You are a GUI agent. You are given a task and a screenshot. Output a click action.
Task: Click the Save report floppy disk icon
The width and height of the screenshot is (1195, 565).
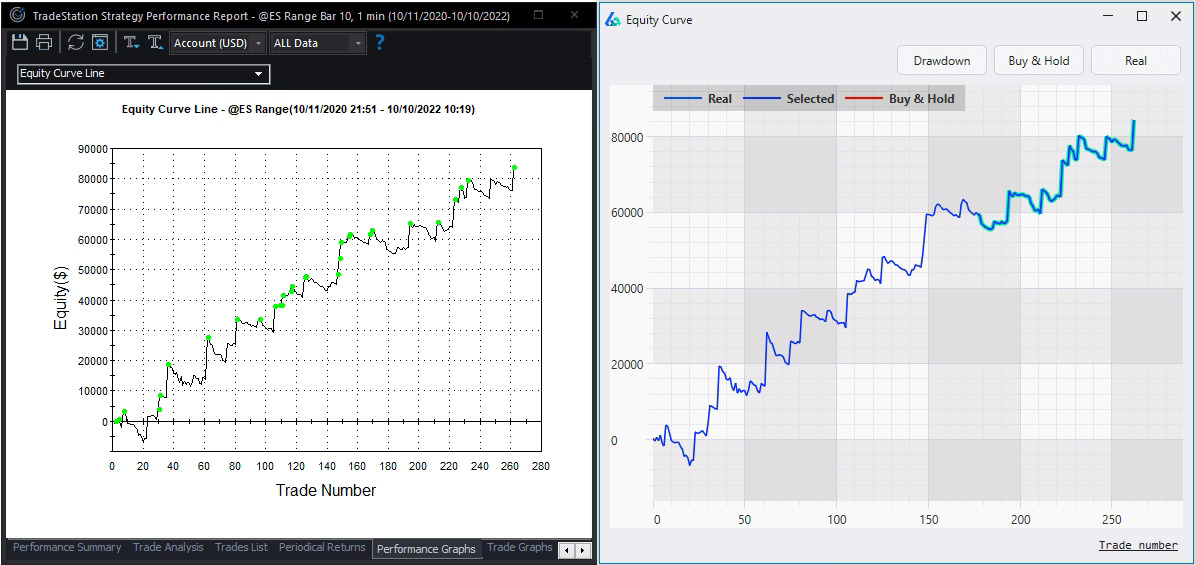(20, 42)
